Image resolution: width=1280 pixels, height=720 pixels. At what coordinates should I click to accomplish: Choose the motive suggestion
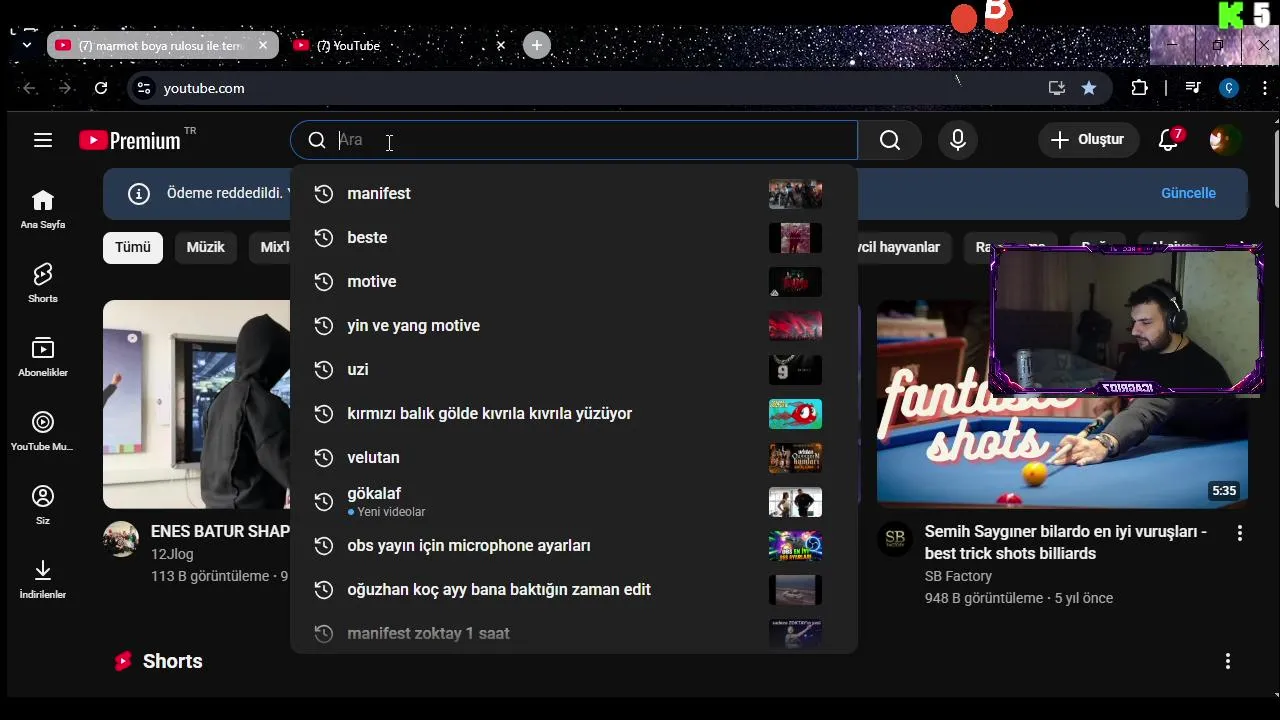point(574,282)
